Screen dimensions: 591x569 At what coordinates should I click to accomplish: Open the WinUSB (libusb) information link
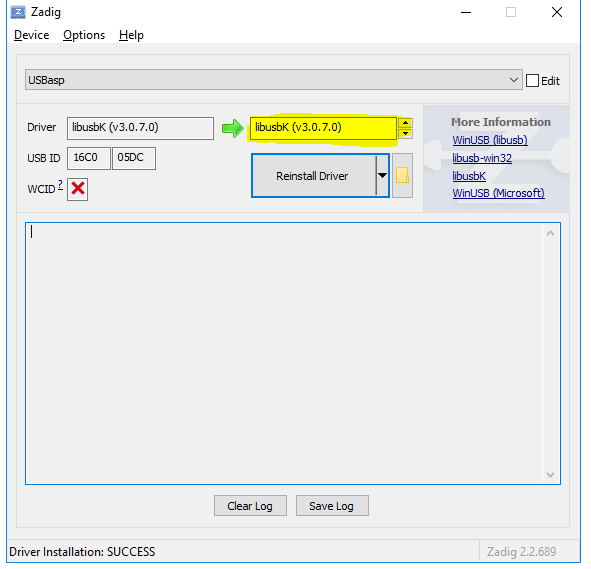pos(490,140)
